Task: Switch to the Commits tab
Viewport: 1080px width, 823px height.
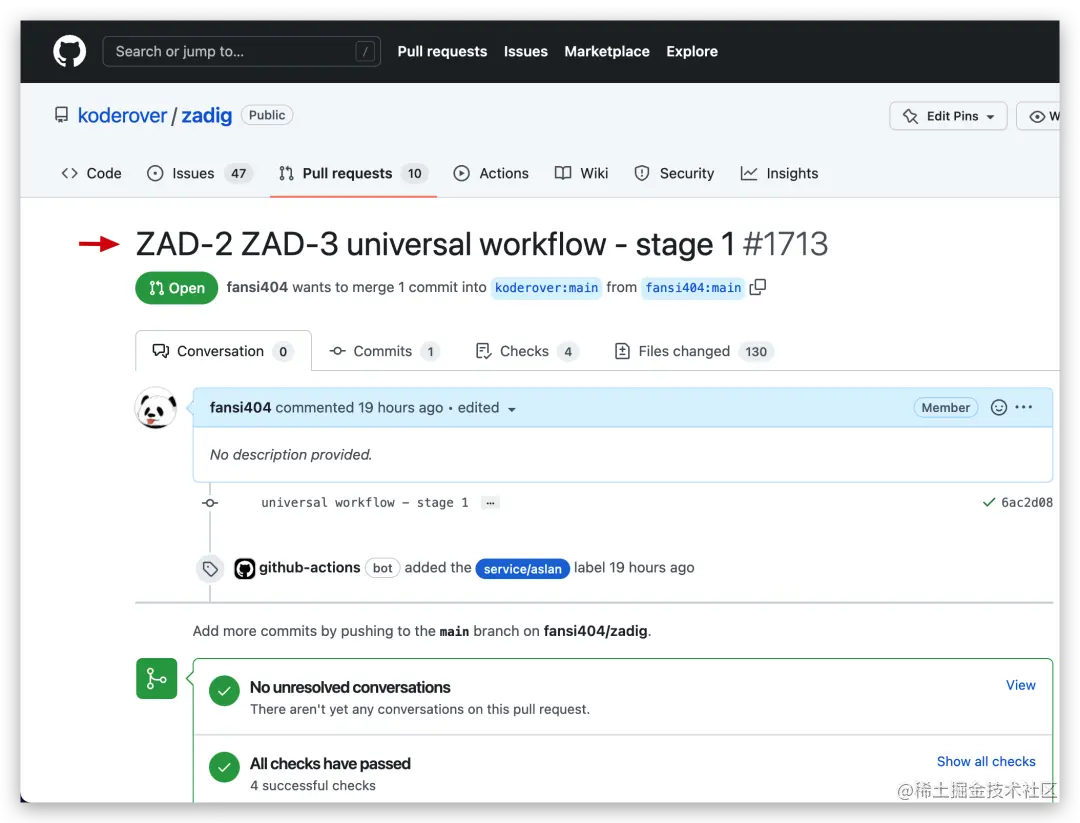Action: (x=384, y=351)
